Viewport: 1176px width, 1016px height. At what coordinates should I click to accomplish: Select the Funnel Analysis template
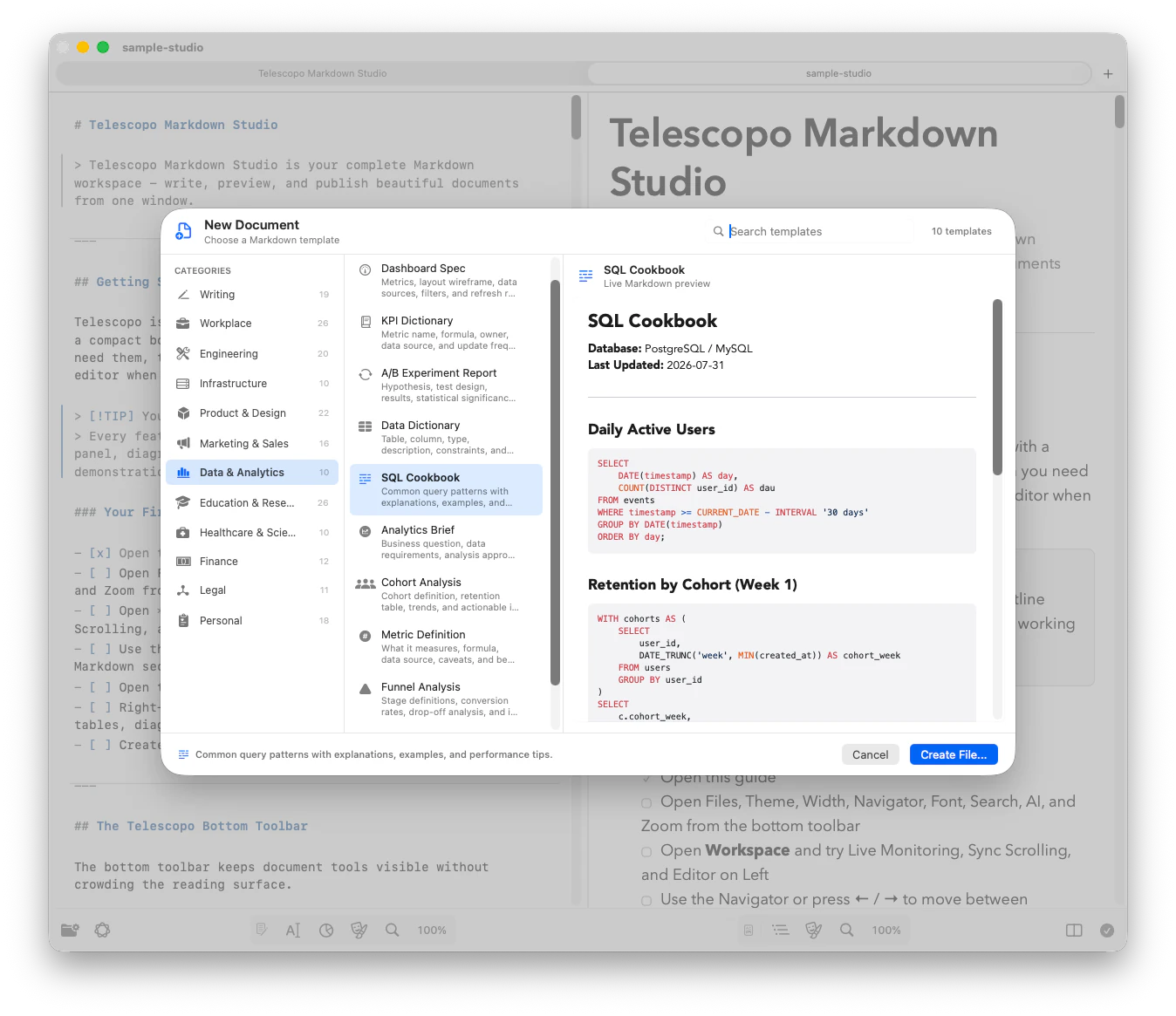coord(446,699)
